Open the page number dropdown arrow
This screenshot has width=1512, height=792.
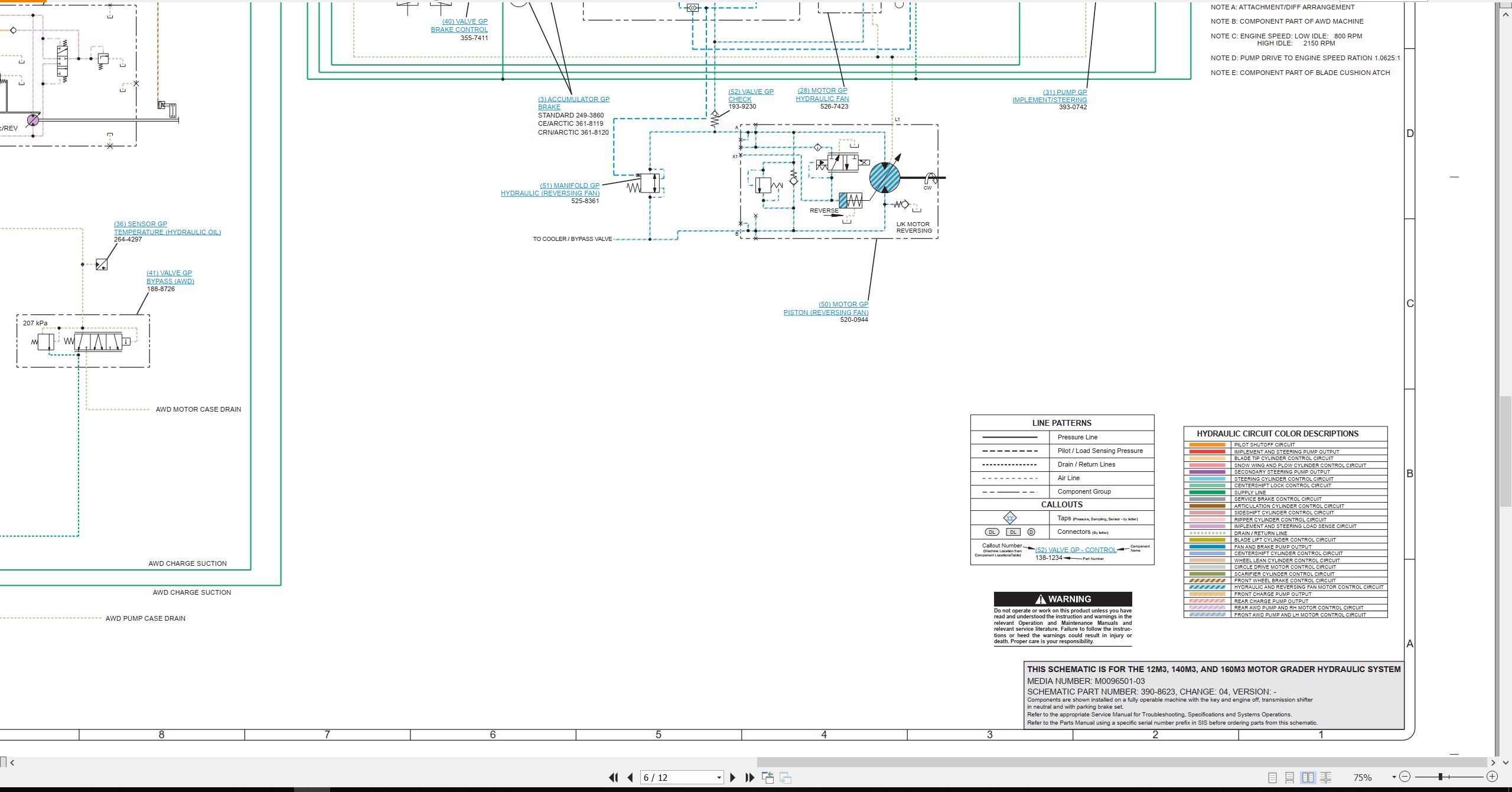[719, 778]
